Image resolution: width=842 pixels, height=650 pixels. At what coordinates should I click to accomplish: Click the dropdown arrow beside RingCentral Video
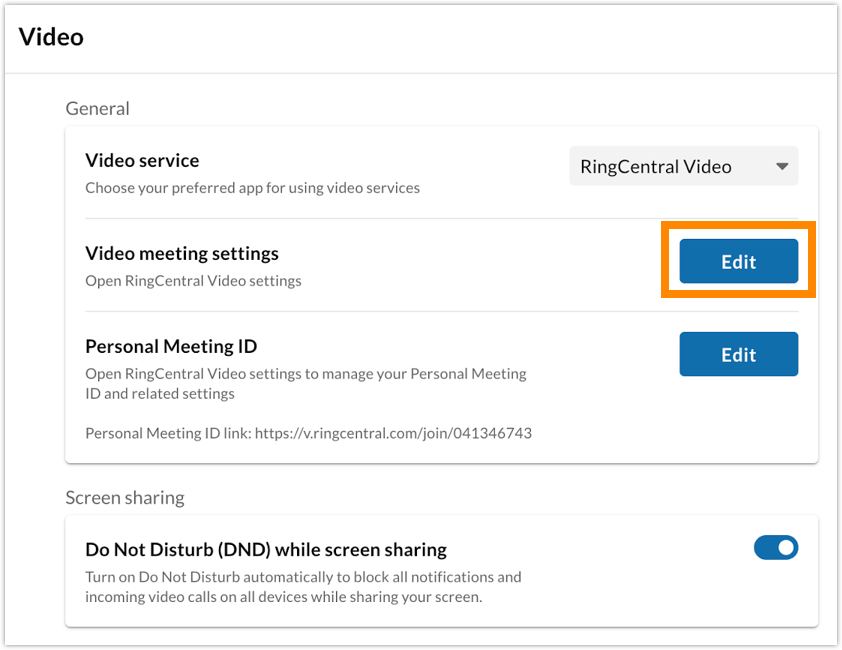pyautogui.click(x=784, y=166)
